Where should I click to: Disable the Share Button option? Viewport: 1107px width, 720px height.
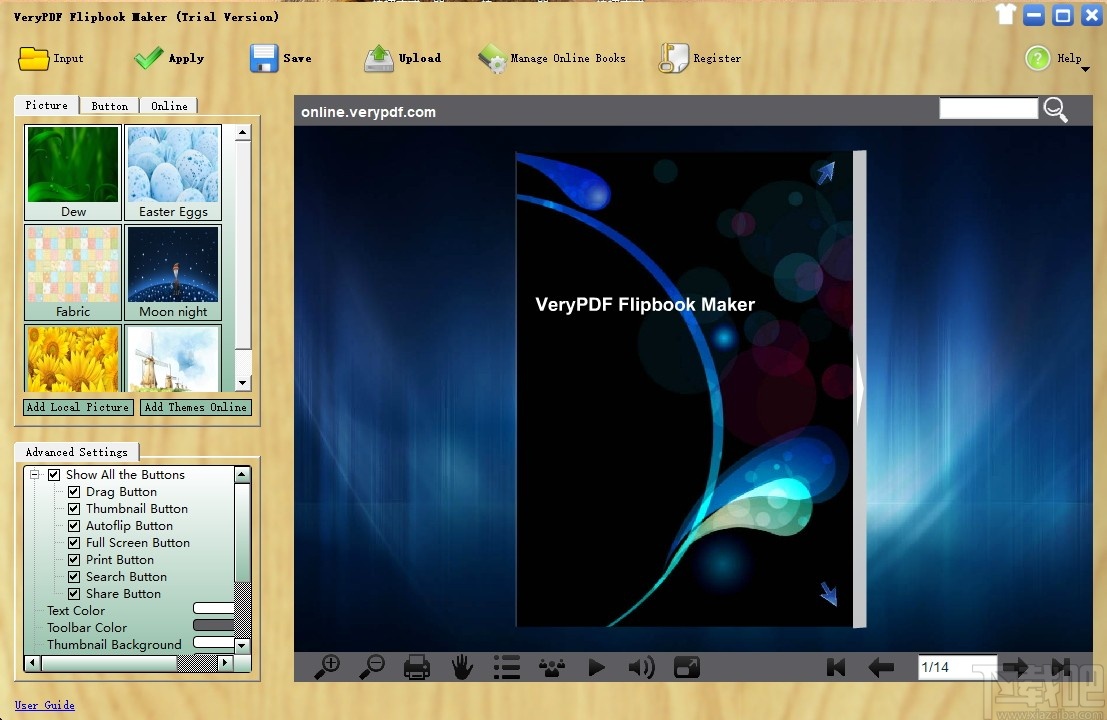[74, 593]
